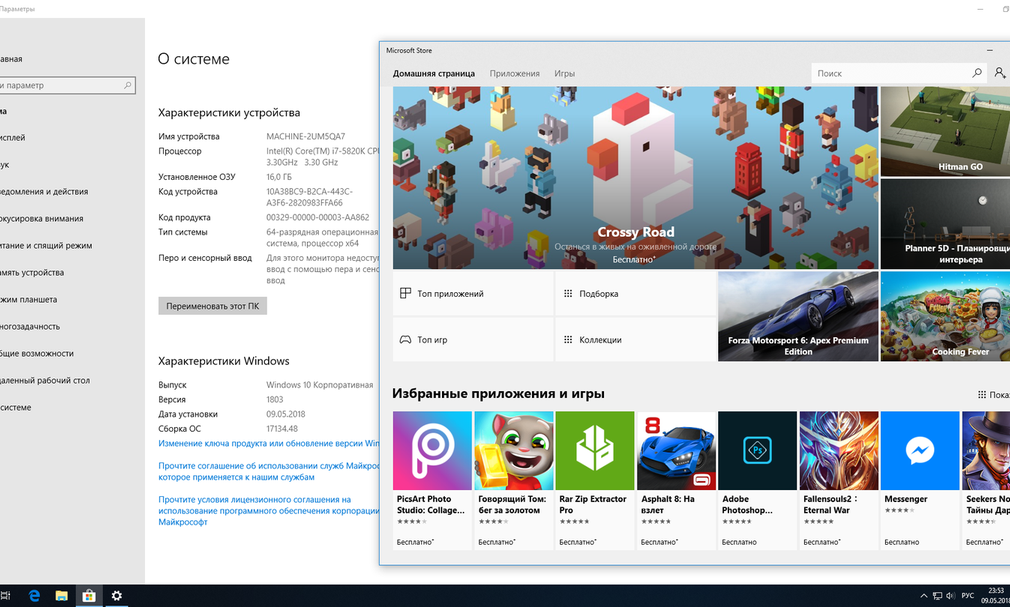Click the installed RAM value 16,0 ГБ

(x=279, y=177)
